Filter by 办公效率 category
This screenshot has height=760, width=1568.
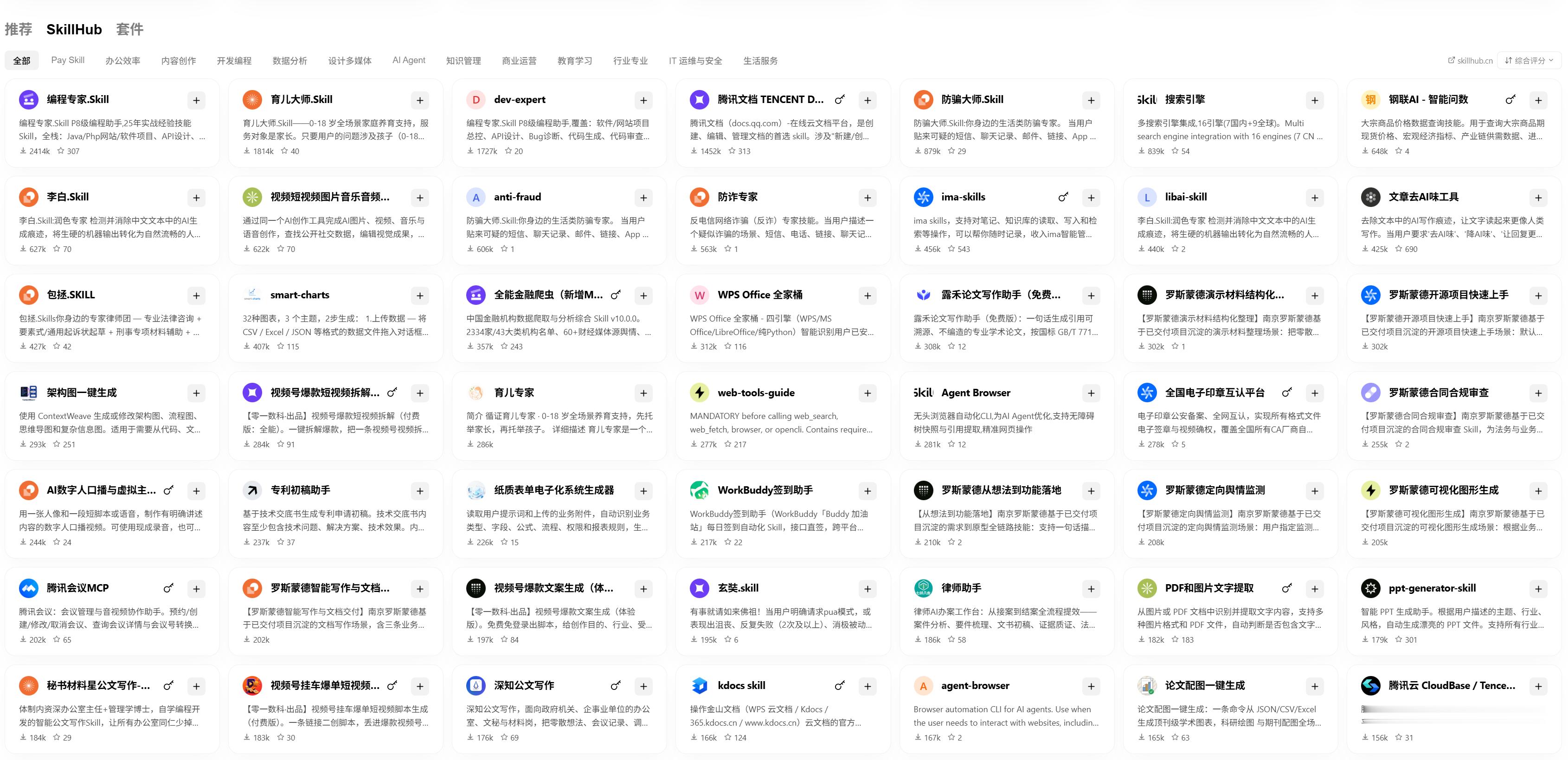(122, 60)
